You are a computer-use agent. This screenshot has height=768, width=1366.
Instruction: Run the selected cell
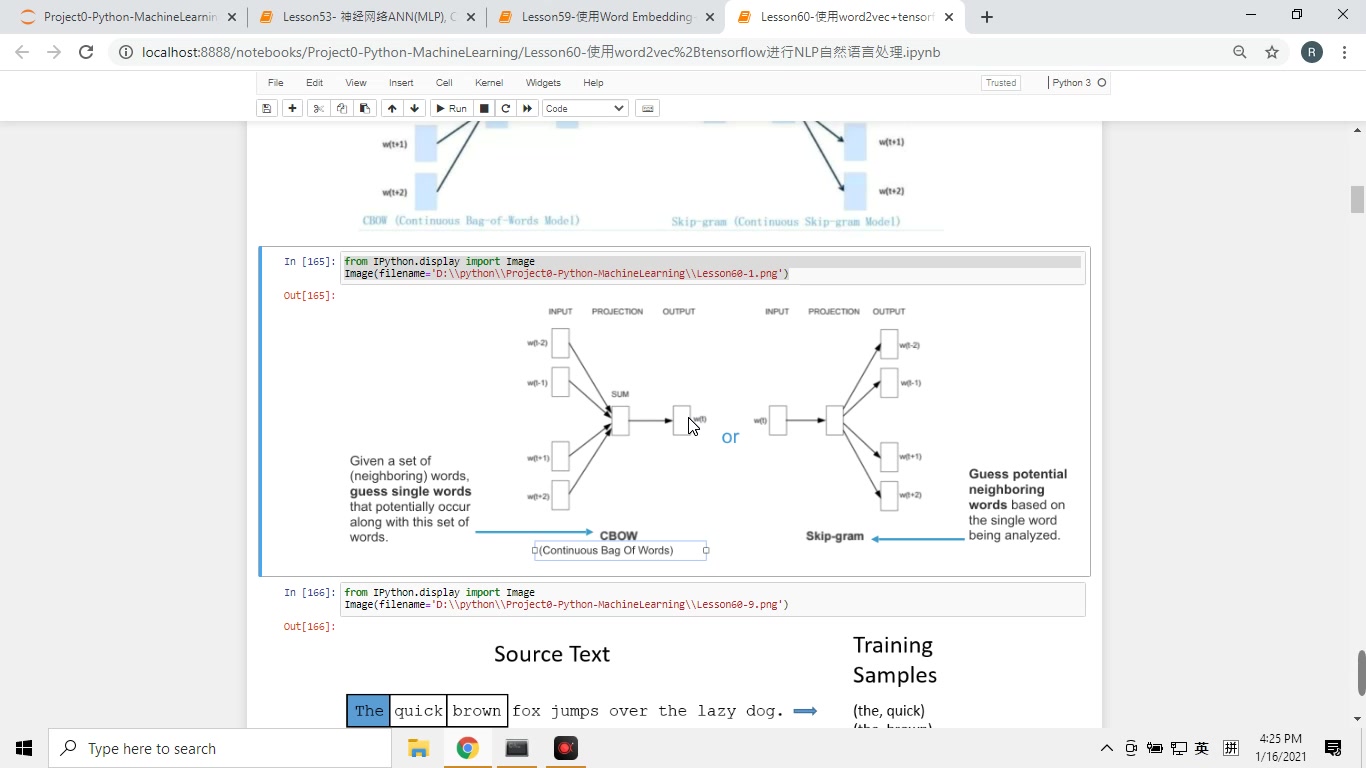[451, 108]
